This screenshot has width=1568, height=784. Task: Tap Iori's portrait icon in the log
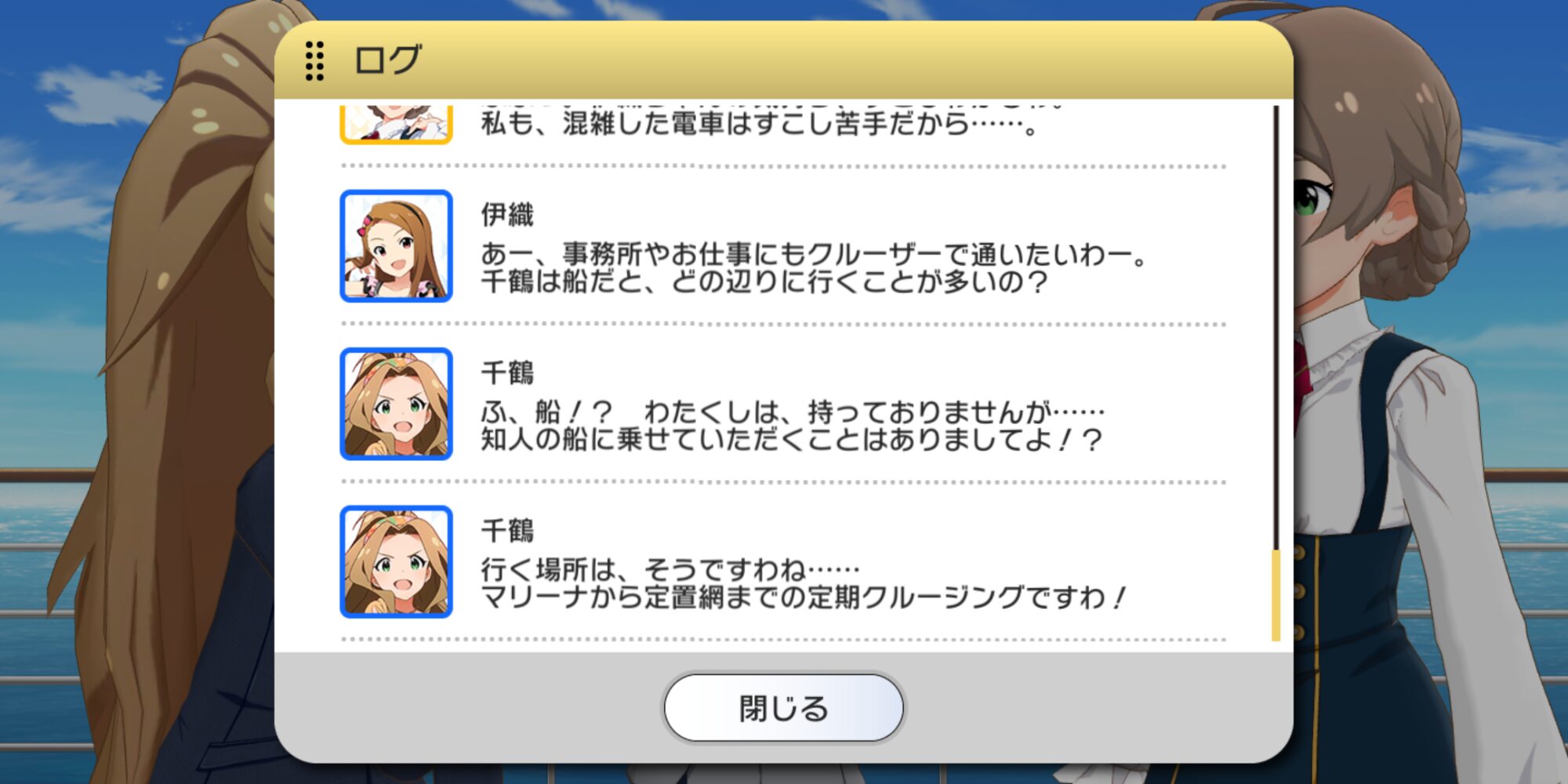(396, 246)
